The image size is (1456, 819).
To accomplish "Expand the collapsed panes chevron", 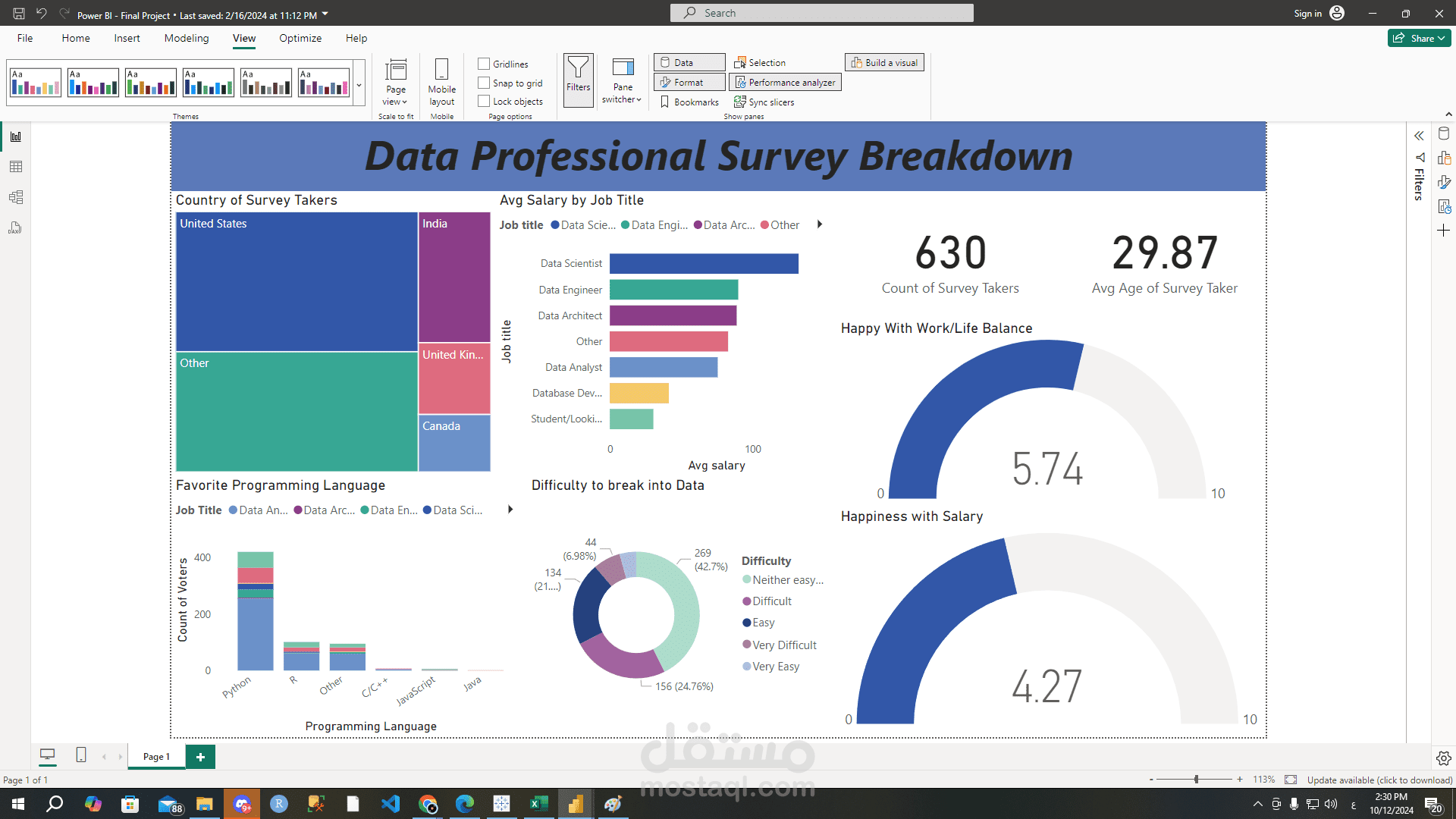I will (x=1419, y=136).
